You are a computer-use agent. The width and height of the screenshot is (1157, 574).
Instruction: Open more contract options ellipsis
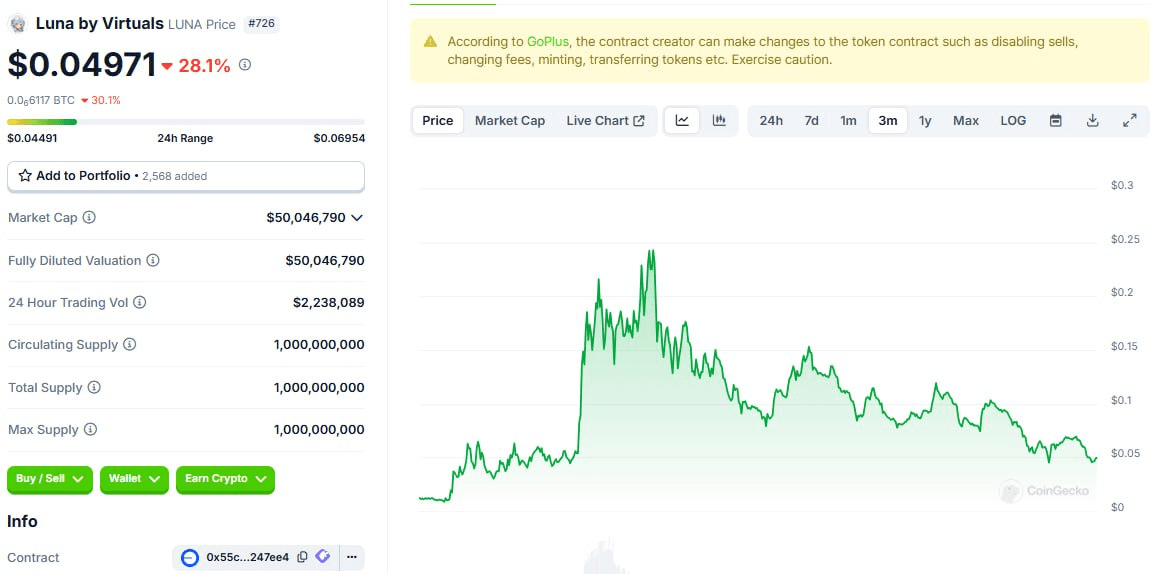(x=352, y=557)
